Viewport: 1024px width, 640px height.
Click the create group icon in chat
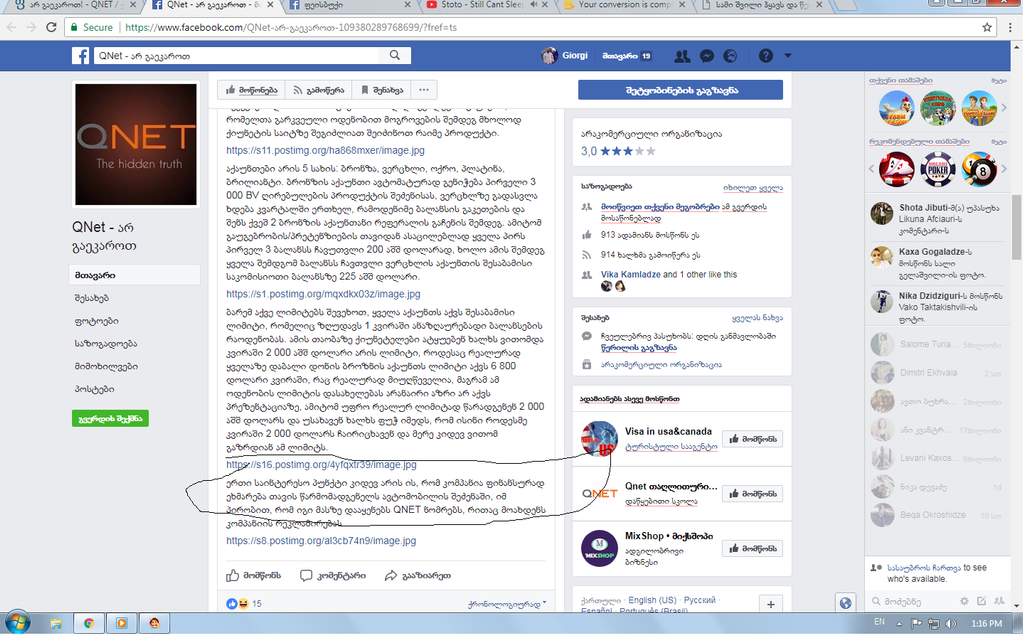(x=999, y=601)
